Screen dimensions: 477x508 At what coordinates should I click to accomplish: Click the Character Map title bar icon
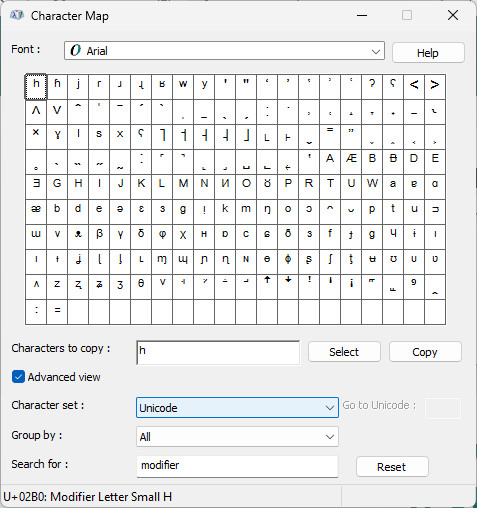click(x=17, y=15)
